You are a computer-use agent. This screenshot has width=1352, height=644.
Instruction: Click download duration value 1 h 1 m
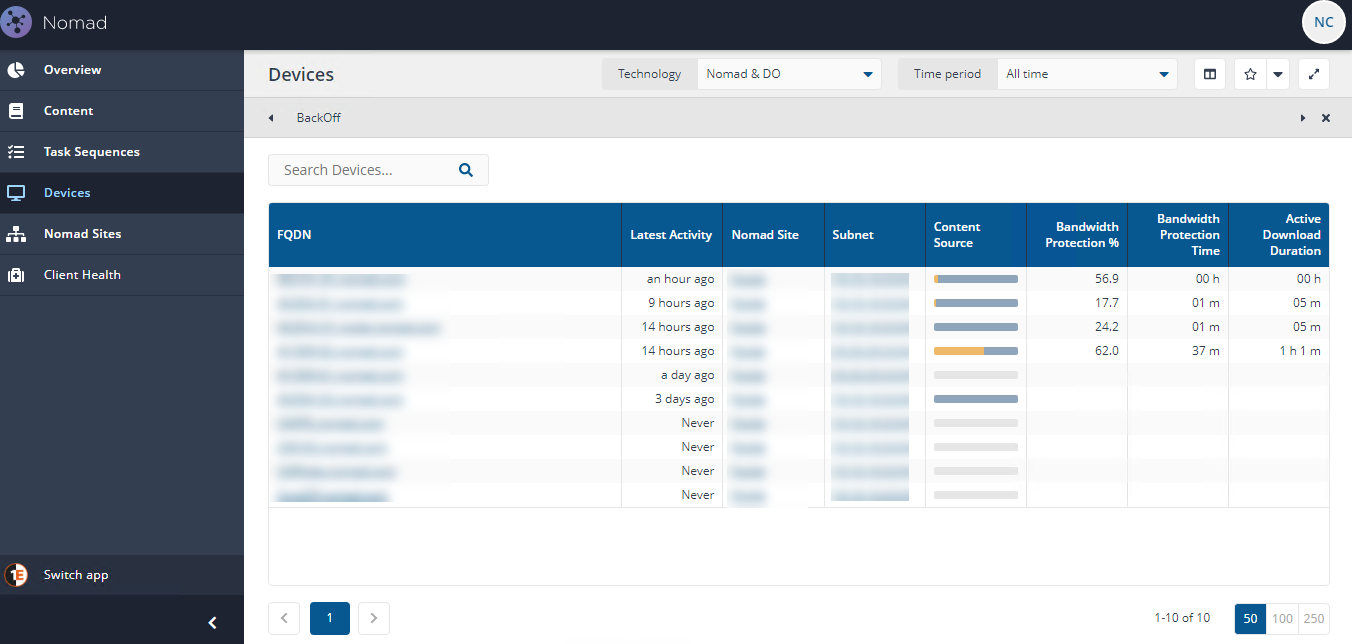coord(1300,351)
